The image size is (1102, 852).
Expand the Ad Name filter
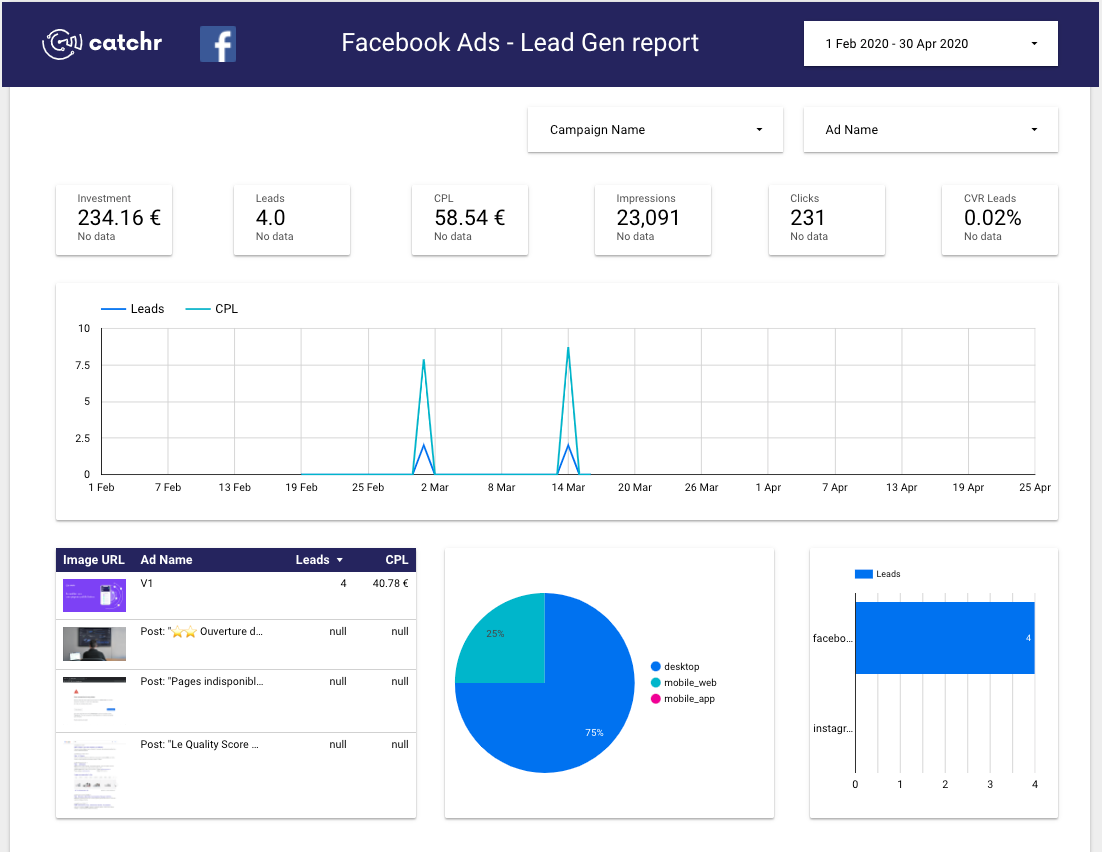[x=930, y=130]
